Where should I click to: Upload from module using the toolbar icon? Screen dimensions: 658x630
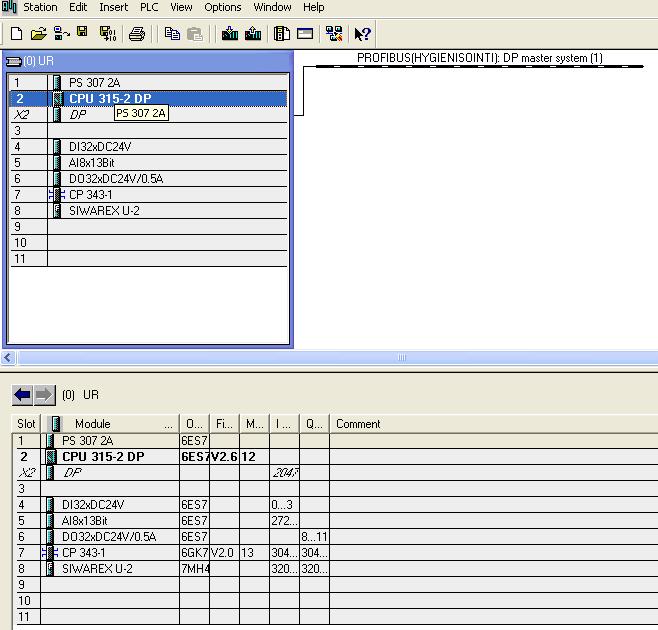coord(253,34)
